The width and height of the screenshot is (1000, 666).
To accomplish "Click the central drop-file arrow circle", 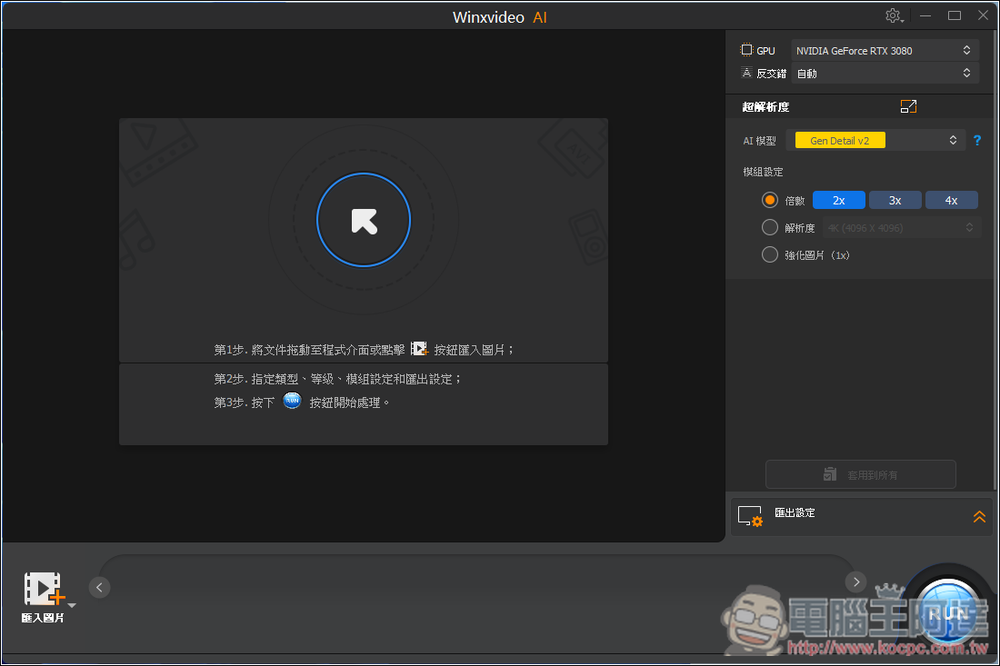I will 364,219.
